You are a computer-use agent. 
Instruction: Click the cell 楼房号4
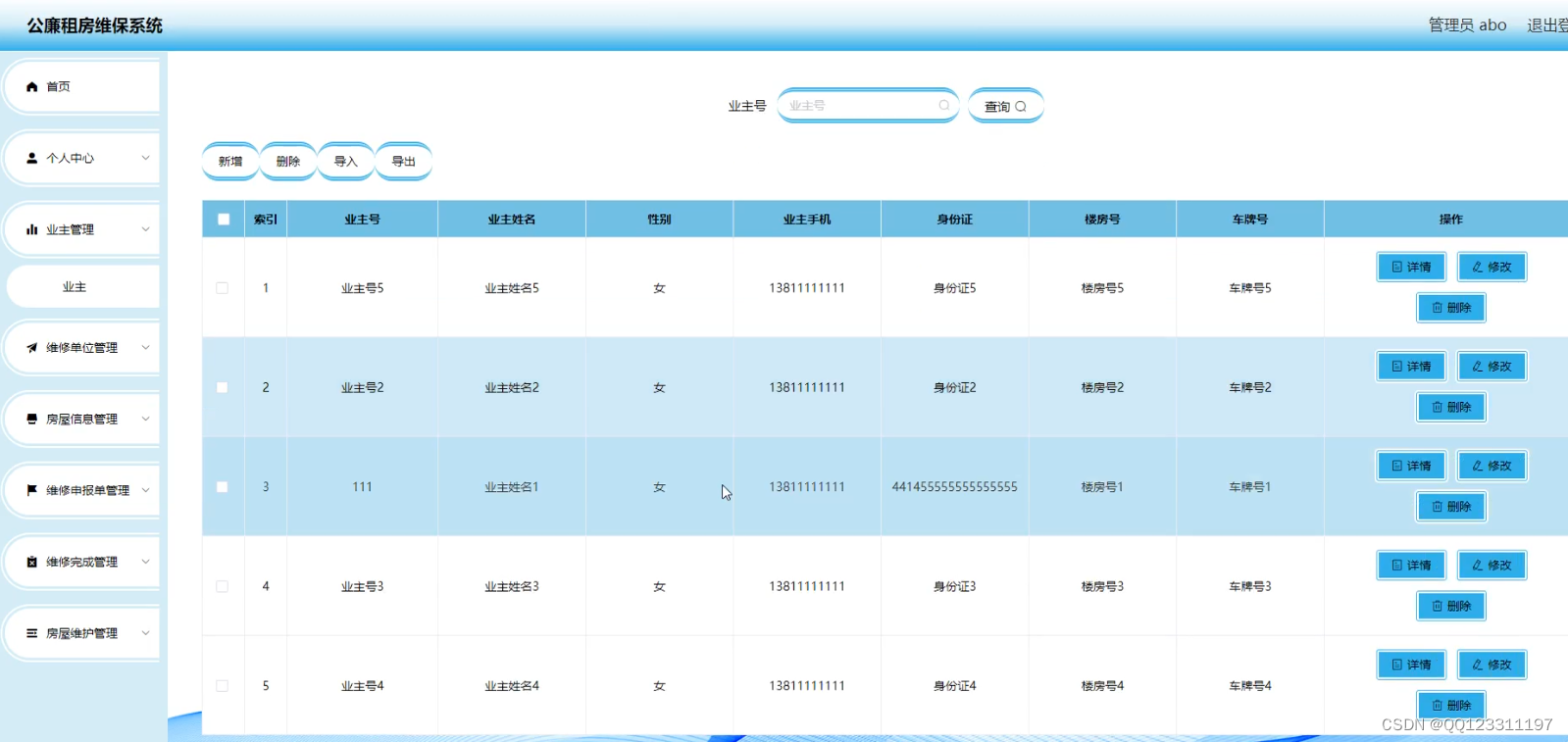pos(1102,686)
